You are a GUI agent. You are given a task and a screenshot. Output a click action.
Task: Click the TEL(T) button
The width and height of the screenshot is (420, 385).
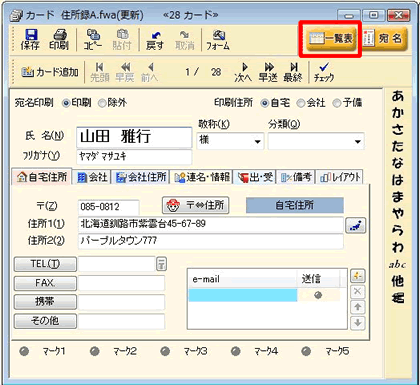click(45, 264)
